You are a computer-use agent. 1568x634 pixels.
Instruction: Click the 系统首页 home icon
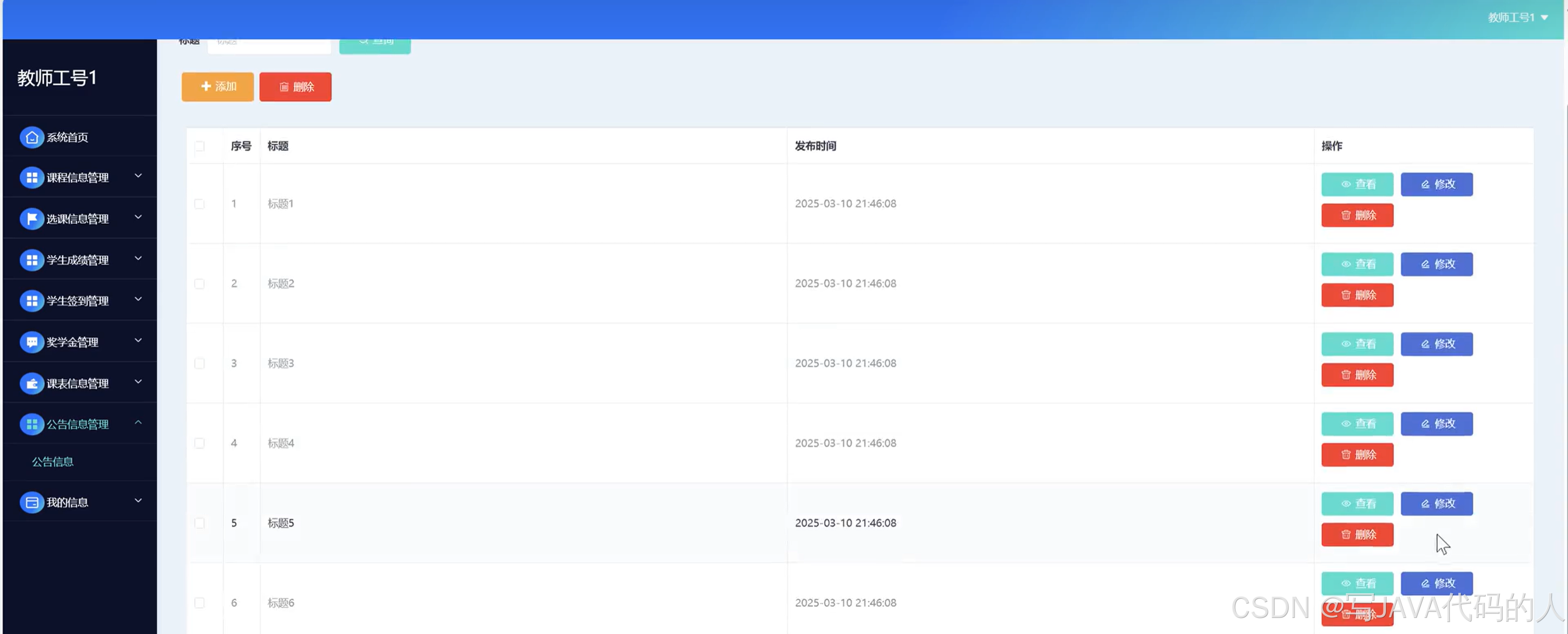point(32,138)
